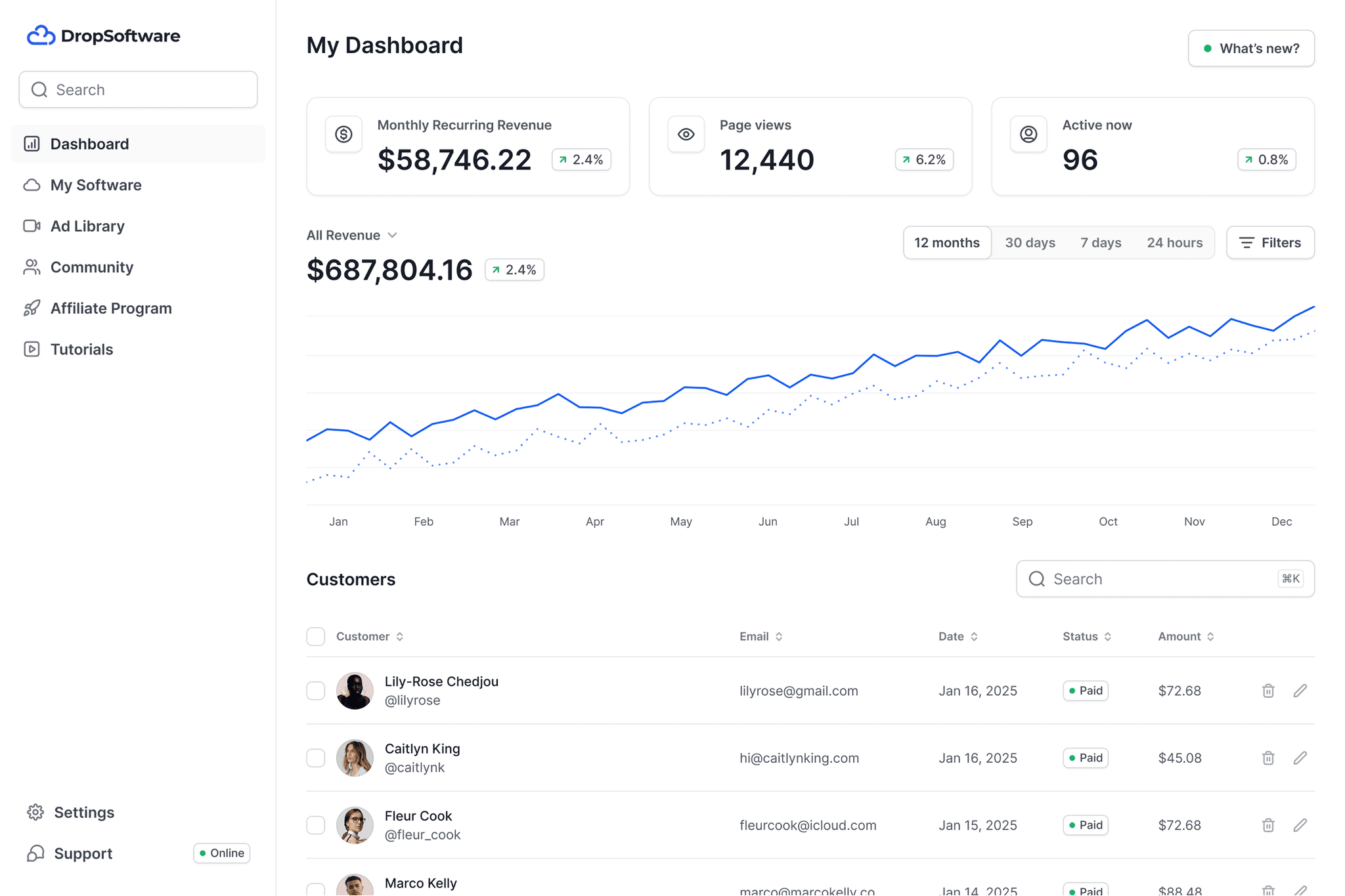This screenshot has width=1345, height=896.
Task: Click the Affiliate Program rocket icon
Action: click(x=32, y=308)
